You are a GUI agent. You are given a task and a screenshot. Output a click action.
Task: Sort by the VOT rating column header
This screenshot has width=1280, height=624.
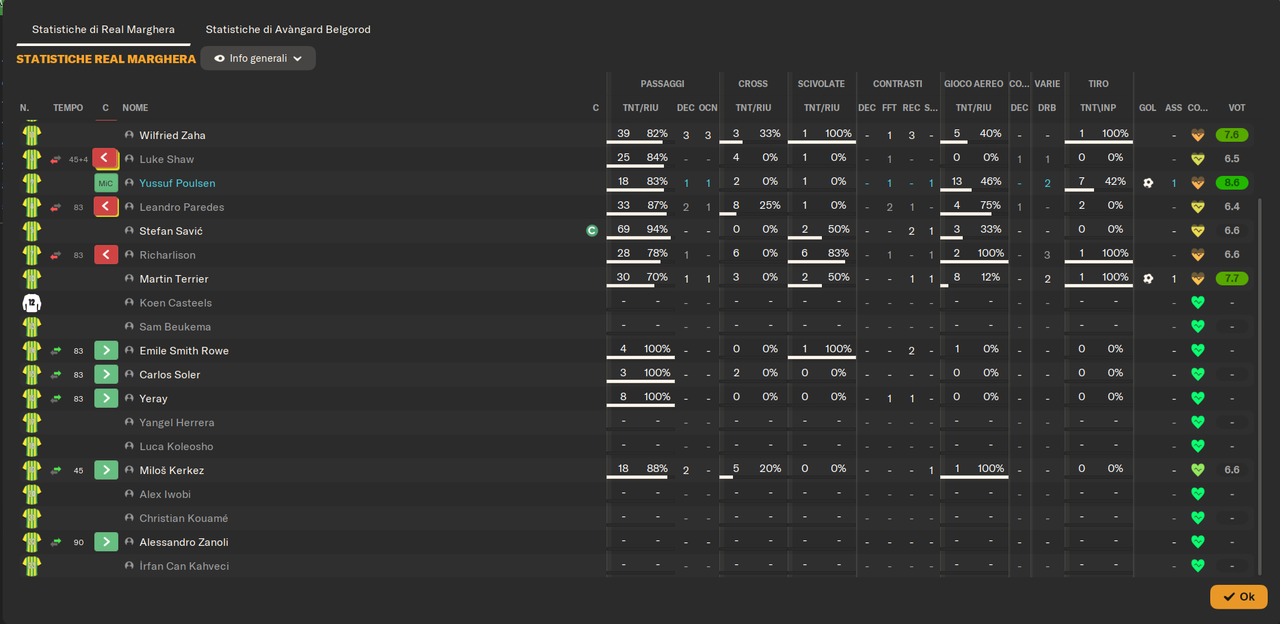point(1237,108)
